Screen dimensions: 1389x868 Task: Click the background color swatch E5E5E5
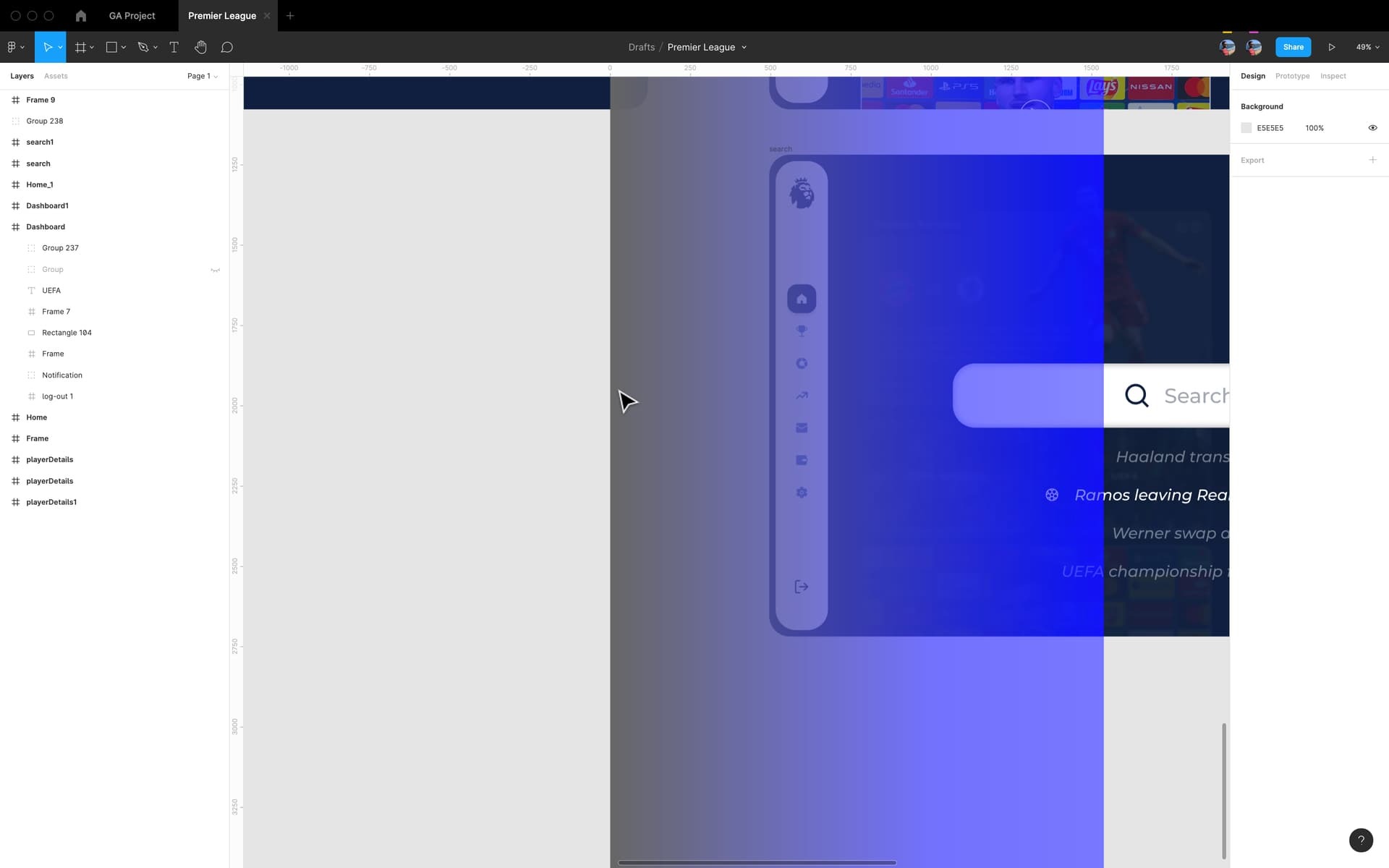point(1246,127)
